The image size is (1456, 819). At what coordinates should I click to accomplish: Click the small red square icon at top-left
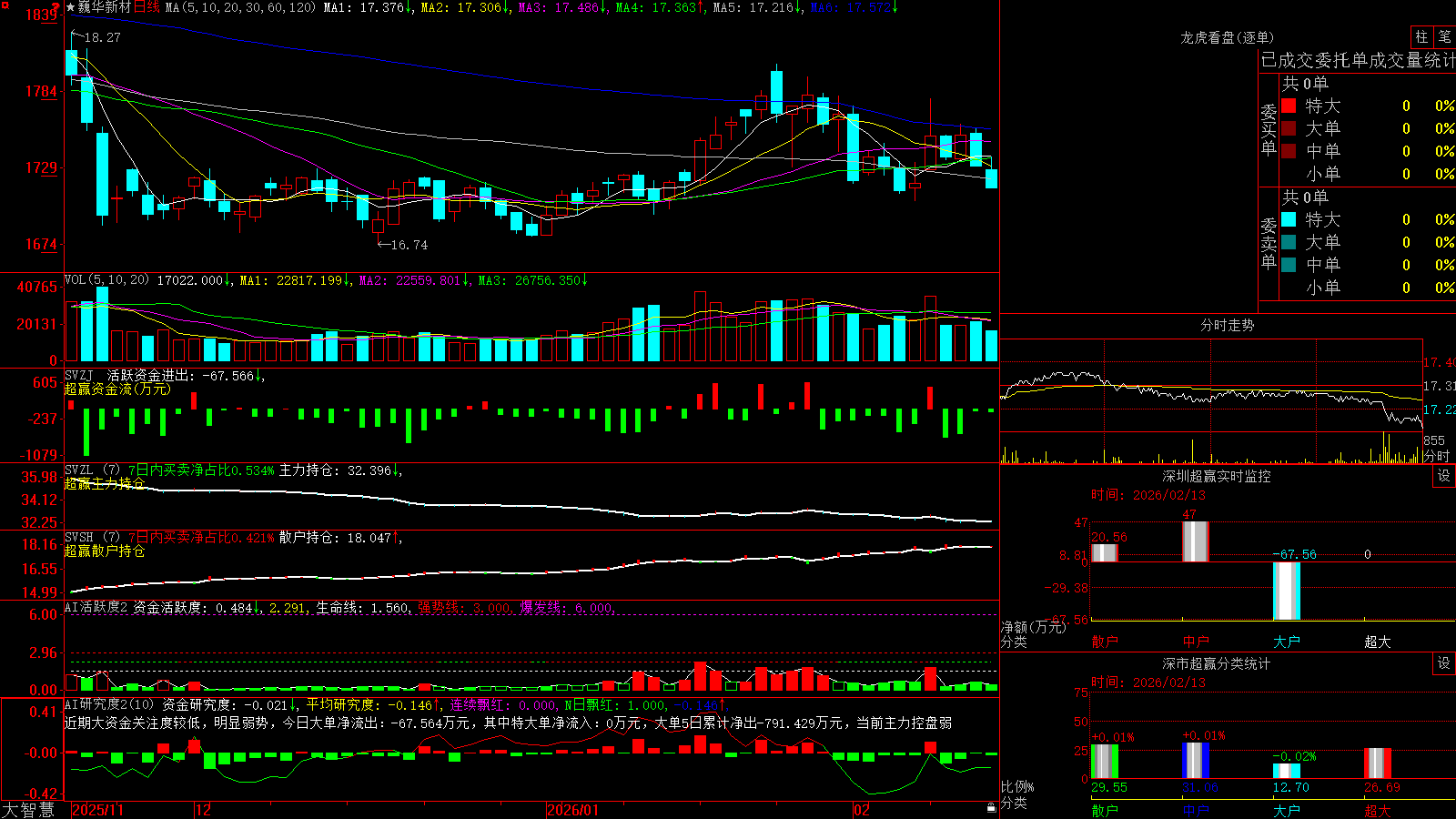point(5,5)
